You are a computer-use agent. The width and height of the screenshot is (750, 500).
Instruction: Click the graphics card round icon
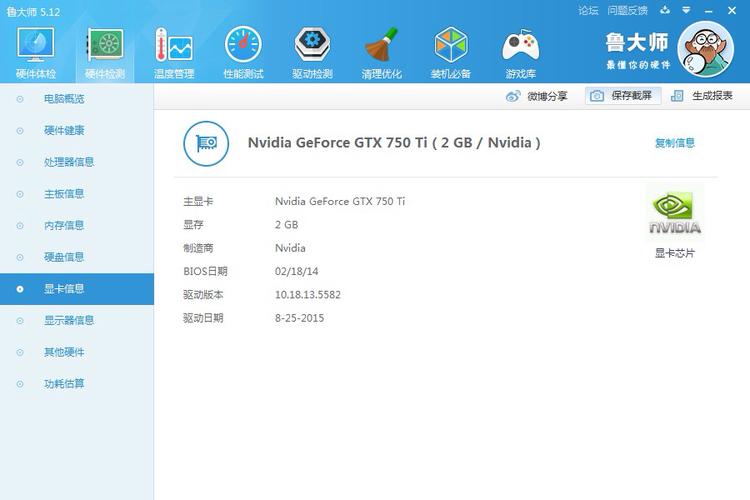coord(206,143)
